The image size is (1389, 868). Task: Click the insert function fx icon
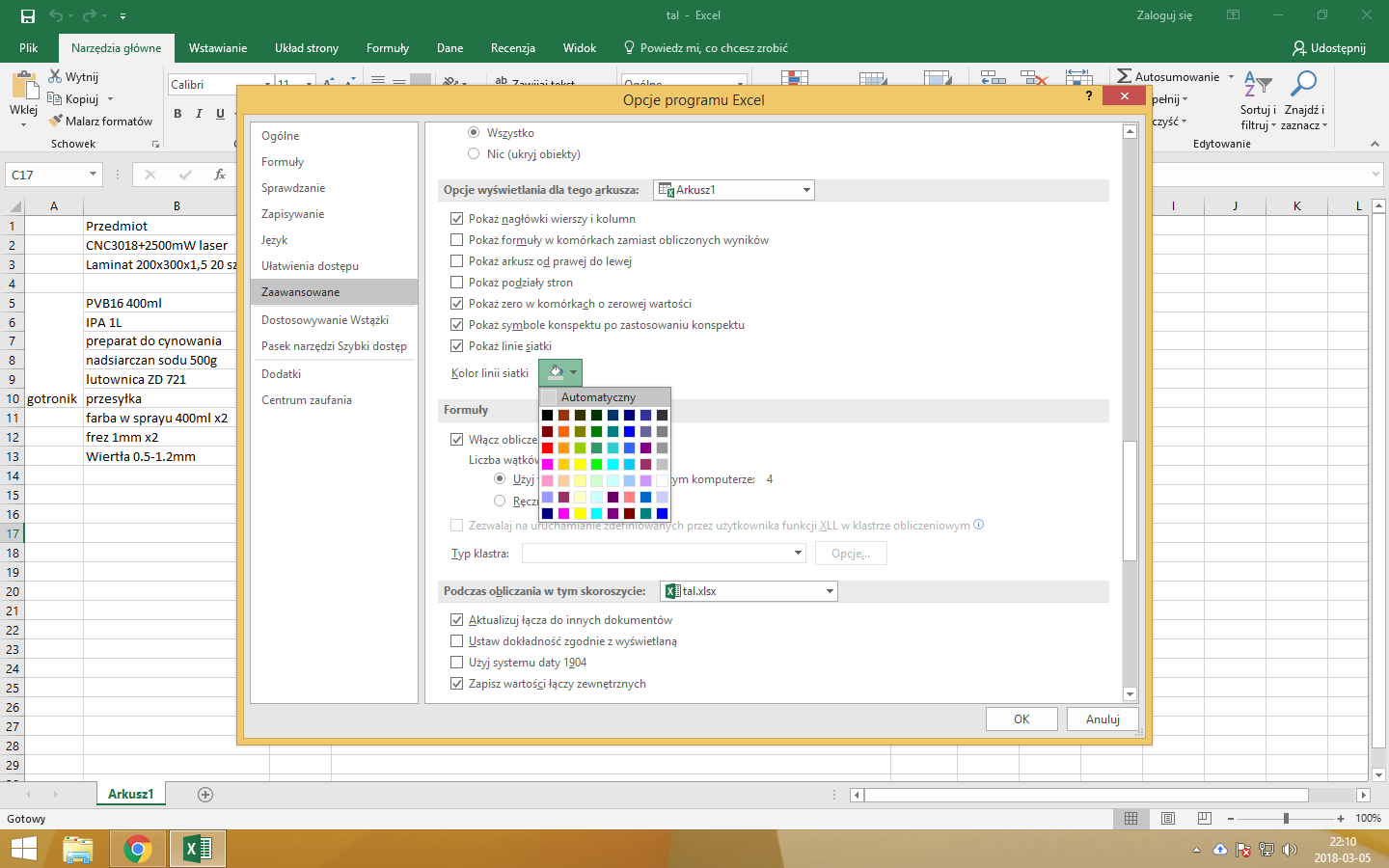220,175
